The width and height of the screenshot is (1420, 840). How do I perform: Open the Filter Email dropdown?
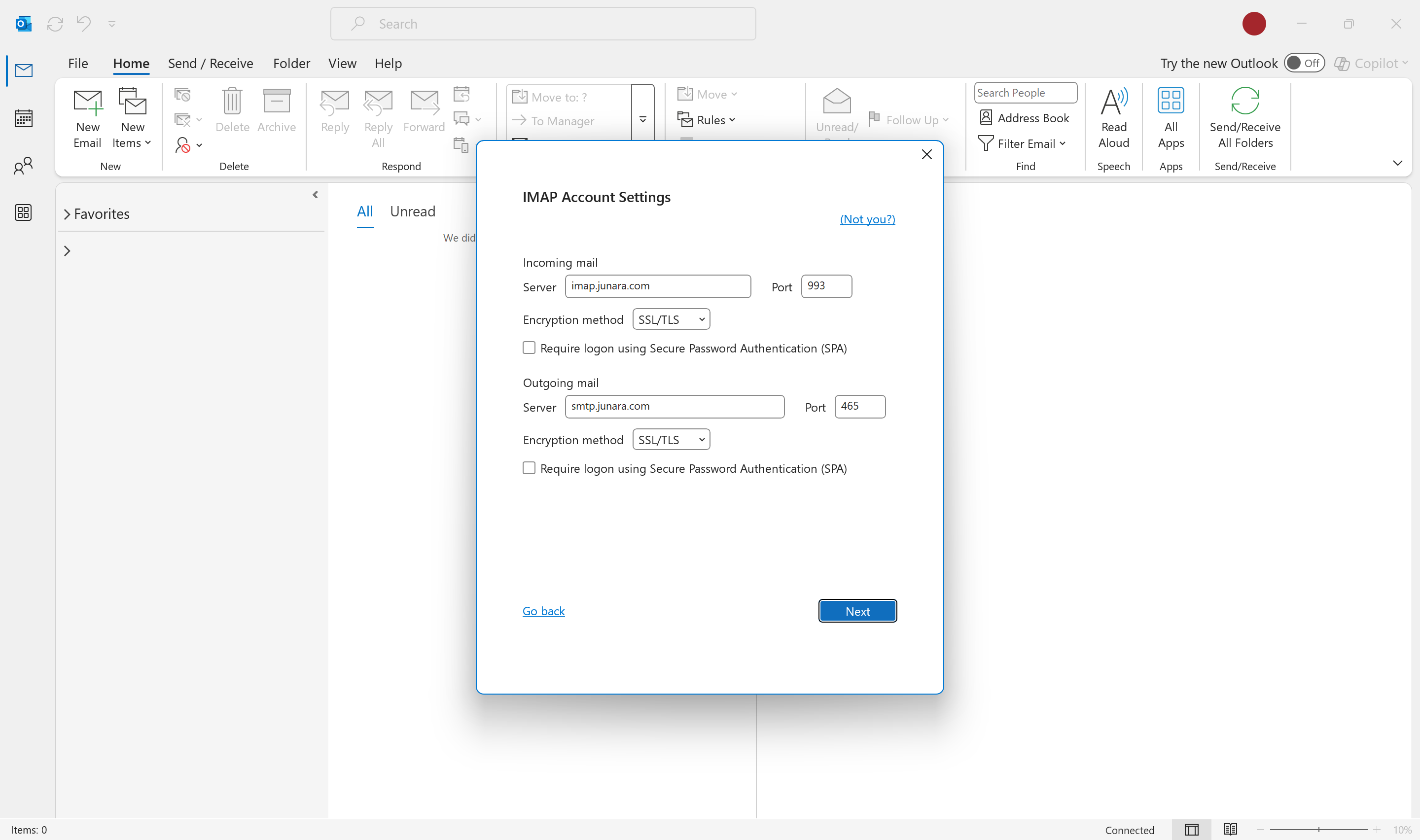click(x=1022, y=144)
